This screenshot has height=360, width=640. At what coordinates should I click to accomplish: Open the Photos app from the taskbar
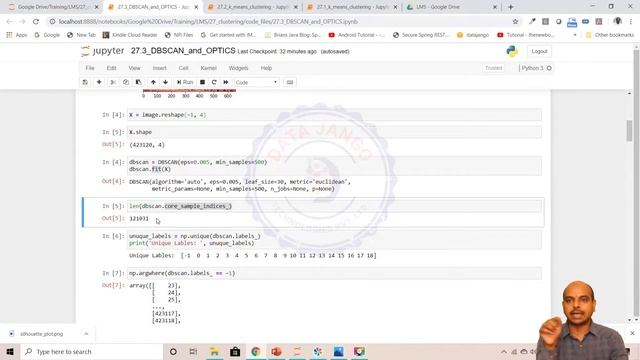[x=338, y=351]
